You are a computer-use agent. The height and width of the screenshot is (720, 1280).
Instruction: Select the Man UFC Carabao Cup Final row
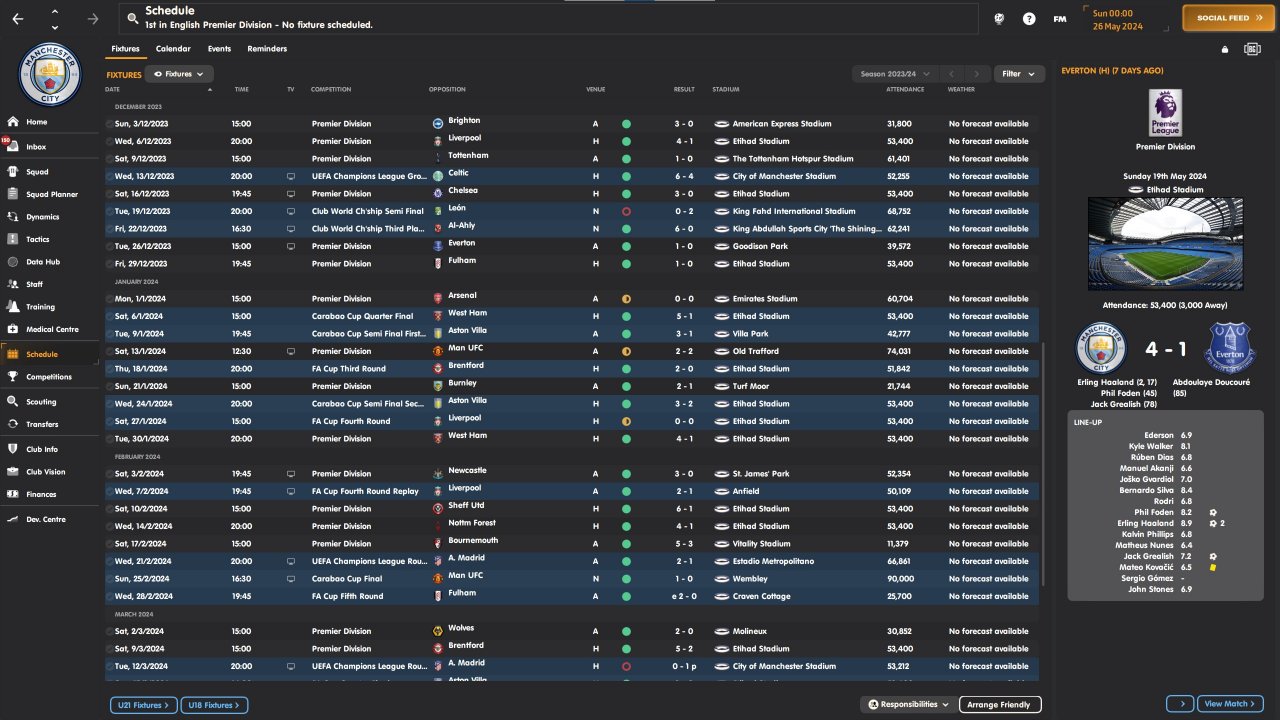pyautogui.click(x=571, y=579)
